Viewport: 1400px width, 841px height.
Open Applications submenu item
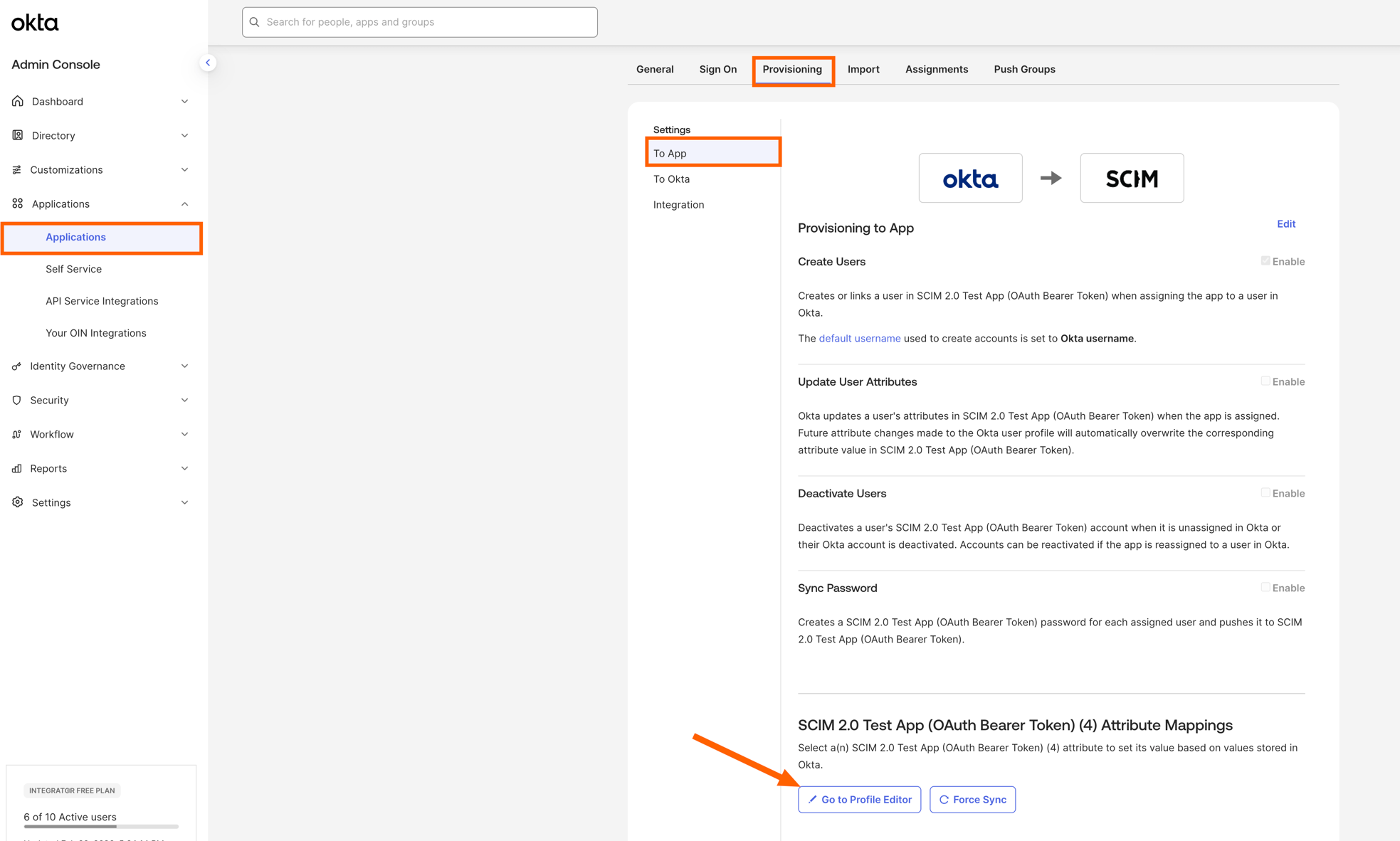(102, 237)
